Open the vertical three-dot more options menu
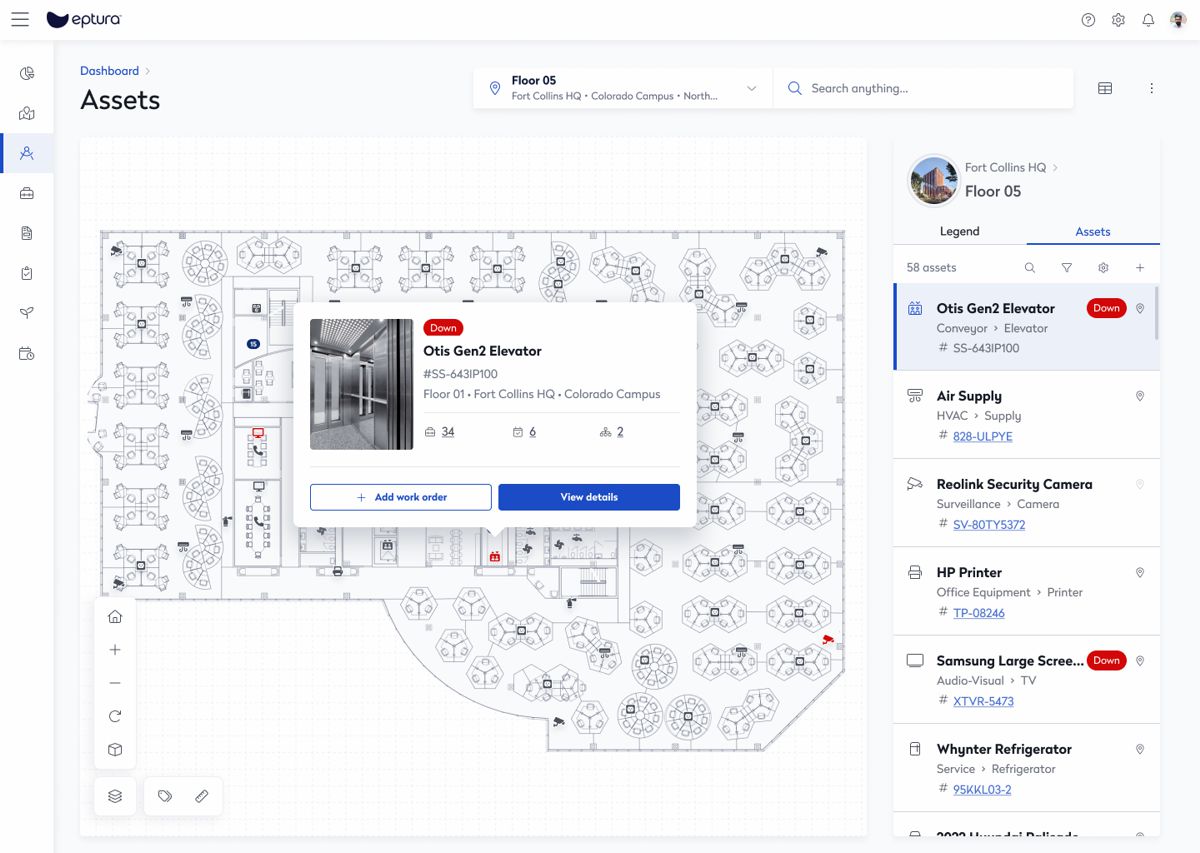The height and width of the screenshot is (853, 1200). pos(1151,88)
